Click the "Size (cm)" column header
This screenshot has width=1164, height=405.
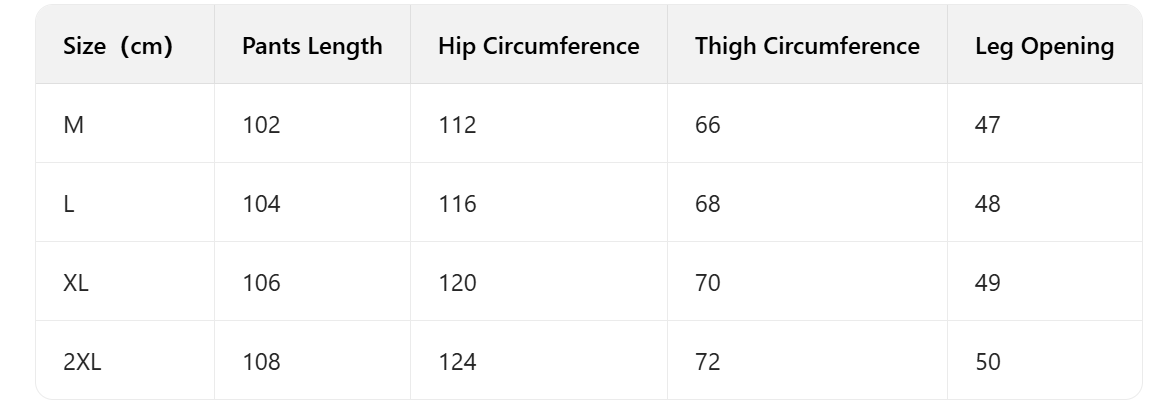pyautogui.click(x=118, y=46)
